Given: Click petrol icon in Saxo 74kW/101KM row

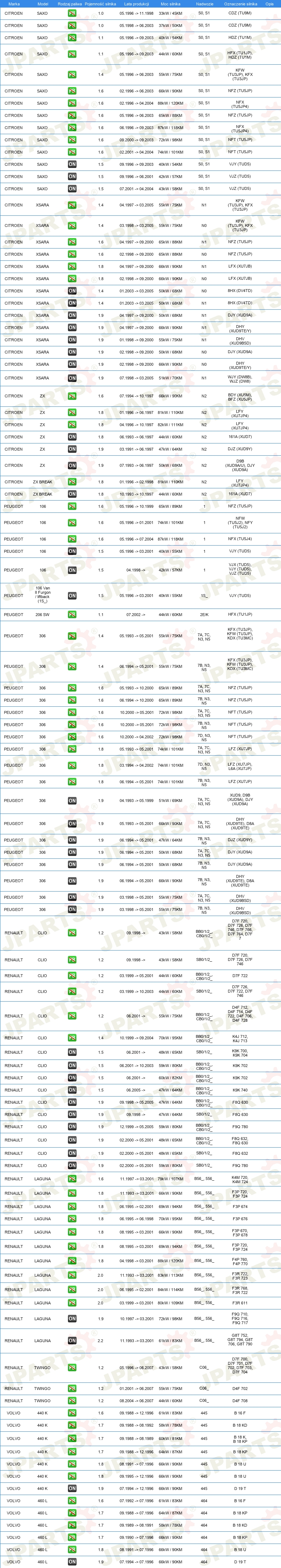Looking at the screenshot, I should click(x=72, y=152).
